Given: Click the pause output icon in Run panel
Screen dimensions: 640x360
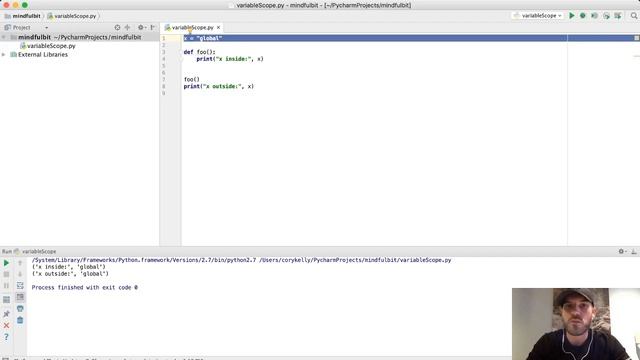Looking at the screenshot, I should [6, 286].
